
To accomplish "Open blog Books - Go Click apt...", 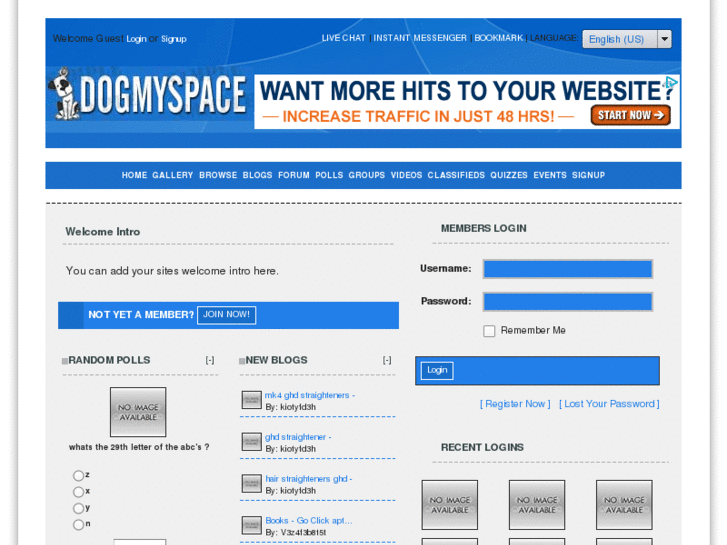I will (x=309, y=520).
